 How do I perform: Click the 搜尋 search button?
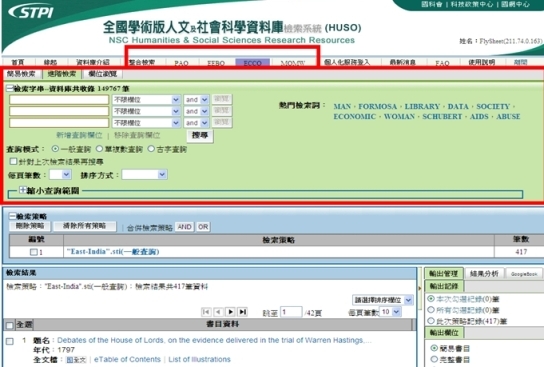[x=200, y=135]
